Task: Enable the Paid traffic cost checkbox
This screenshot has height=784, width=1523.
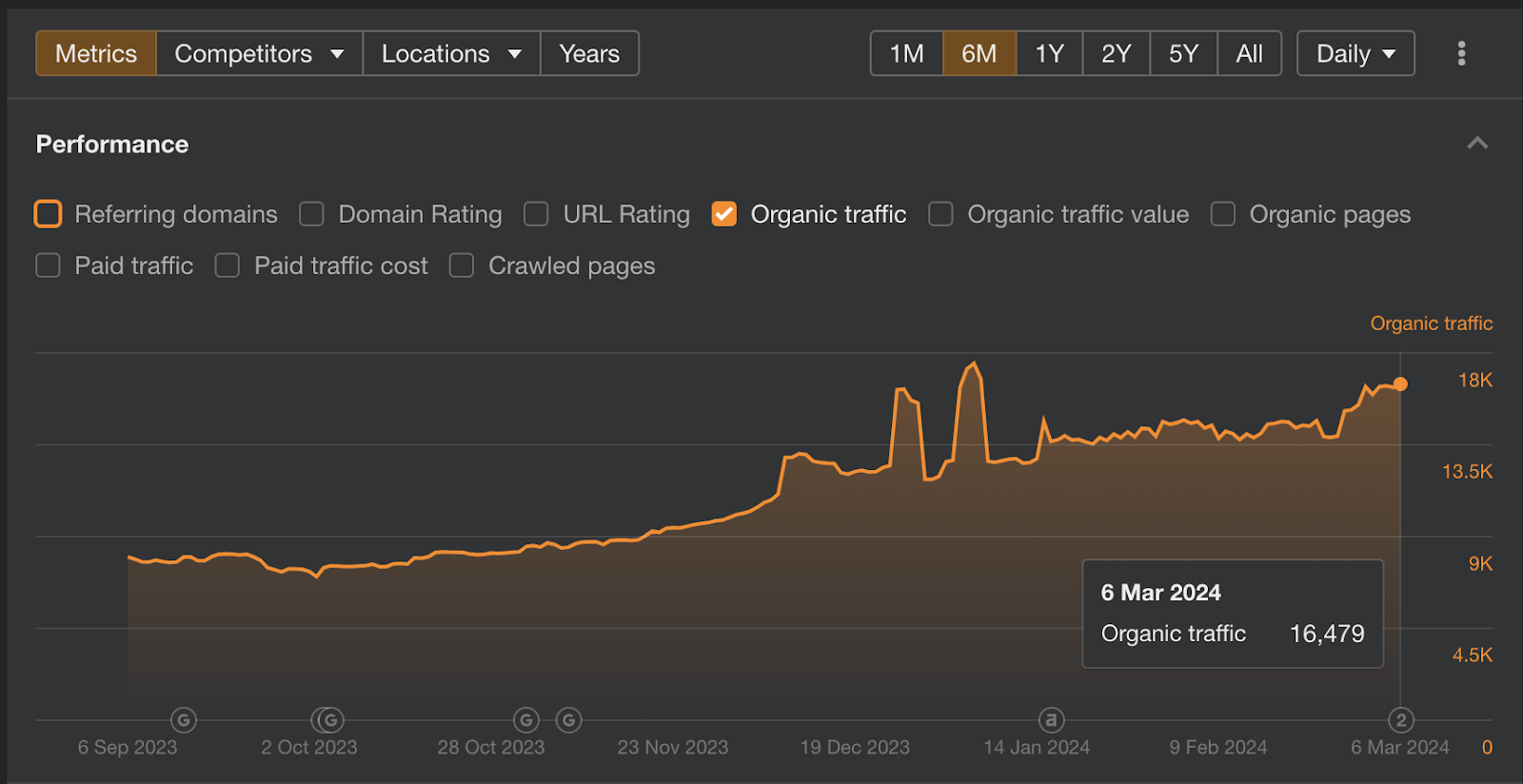Action: (x=227, y=265)
